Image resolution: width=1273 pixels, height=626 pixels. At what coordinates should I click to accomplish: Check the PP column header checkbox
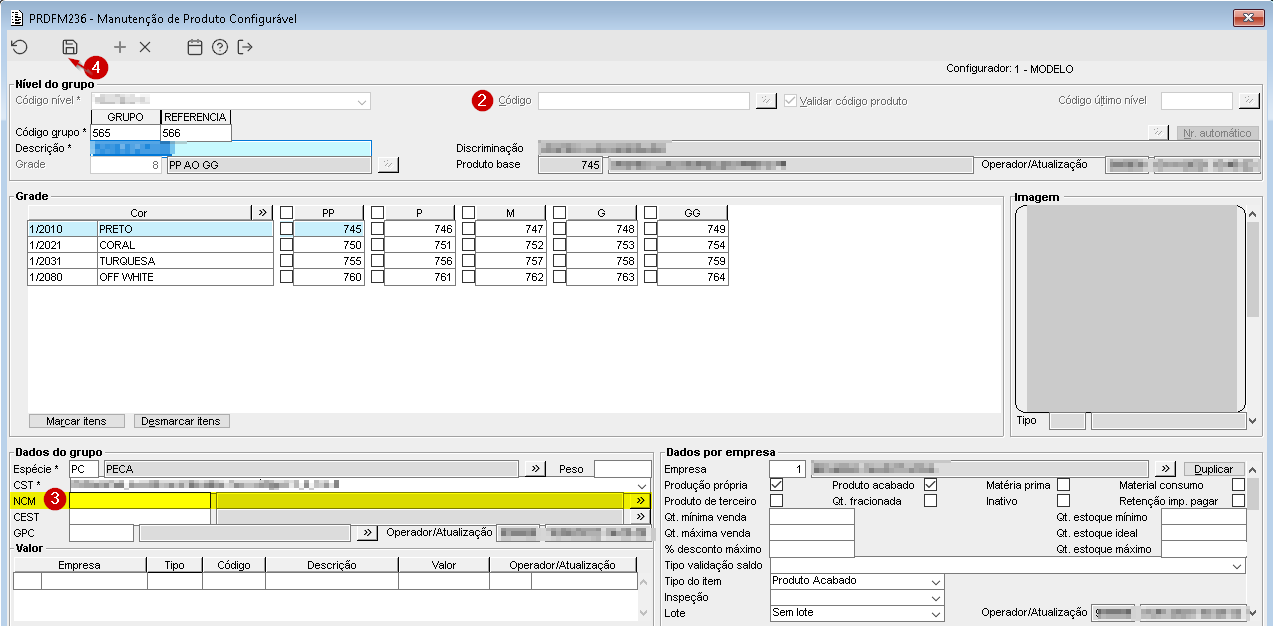[287, 213]
